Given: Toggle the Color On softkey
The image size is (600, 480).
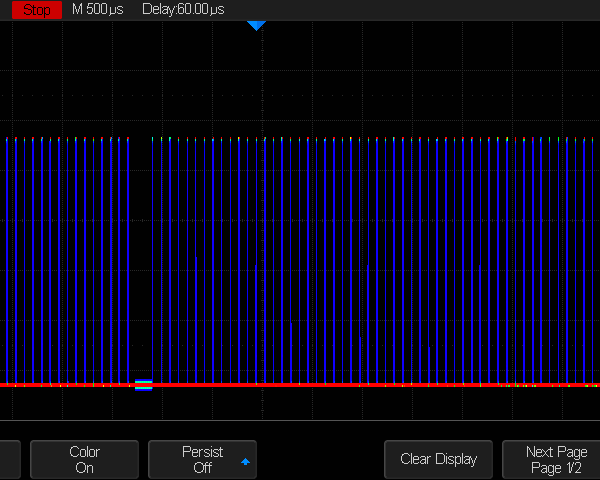Looking at the screenshot, I should tap(84, 460).
